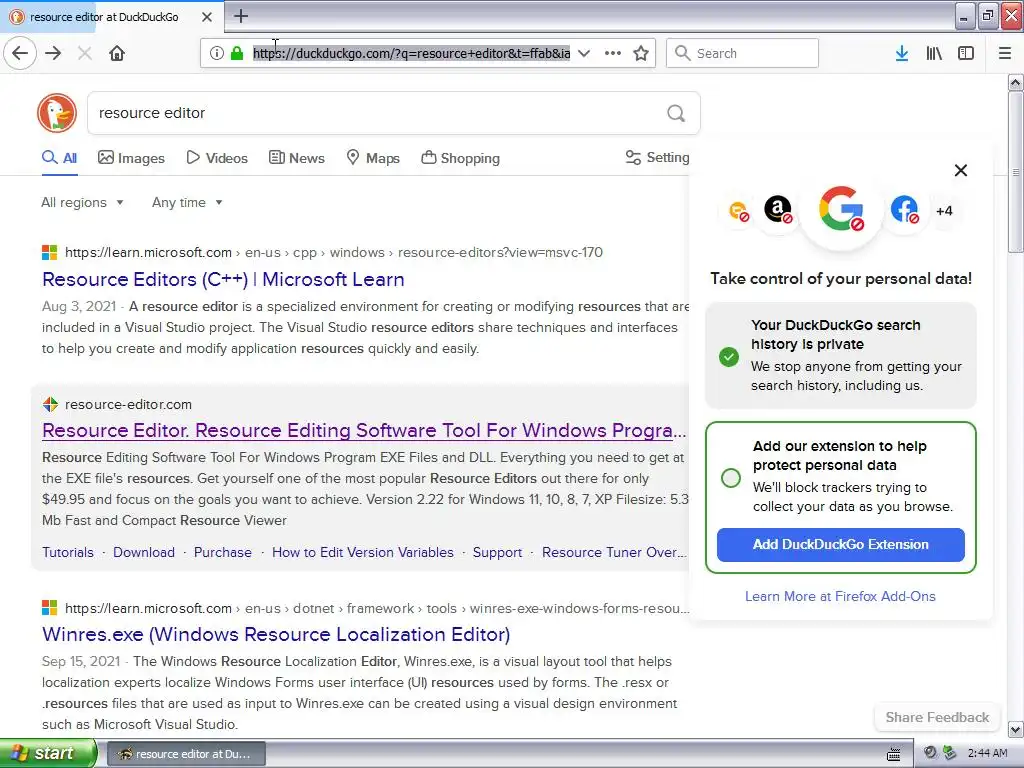Viewport: 1024px width, 768px height.
Task: Close the resource editor tab
Action: (x=207, y=17)
